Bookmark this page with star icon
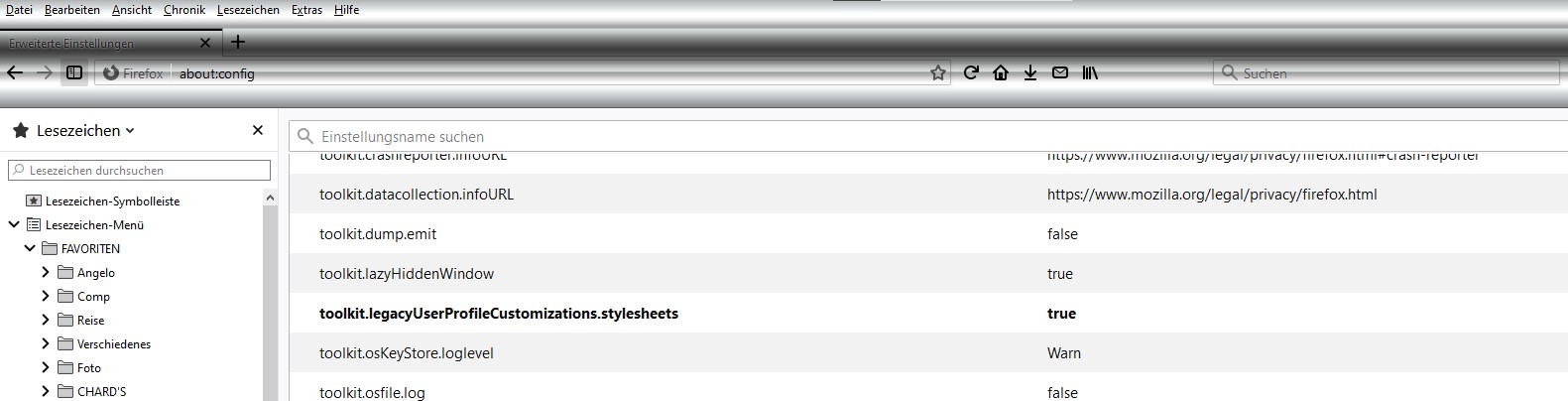 click(937, 72)
